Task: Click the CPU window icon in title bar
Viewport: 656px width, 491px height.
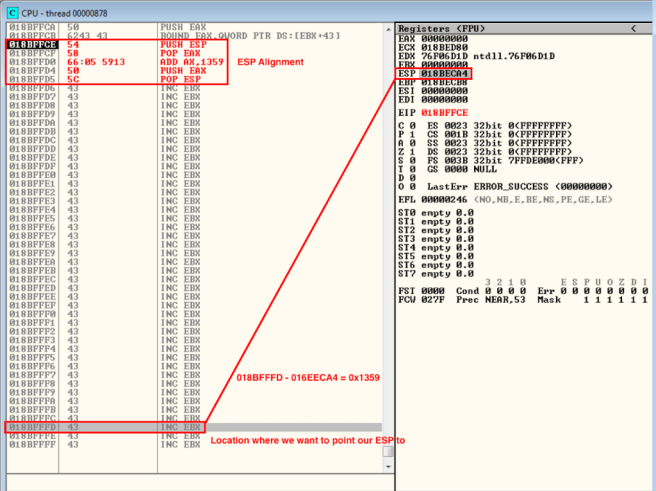Action: 8,9
